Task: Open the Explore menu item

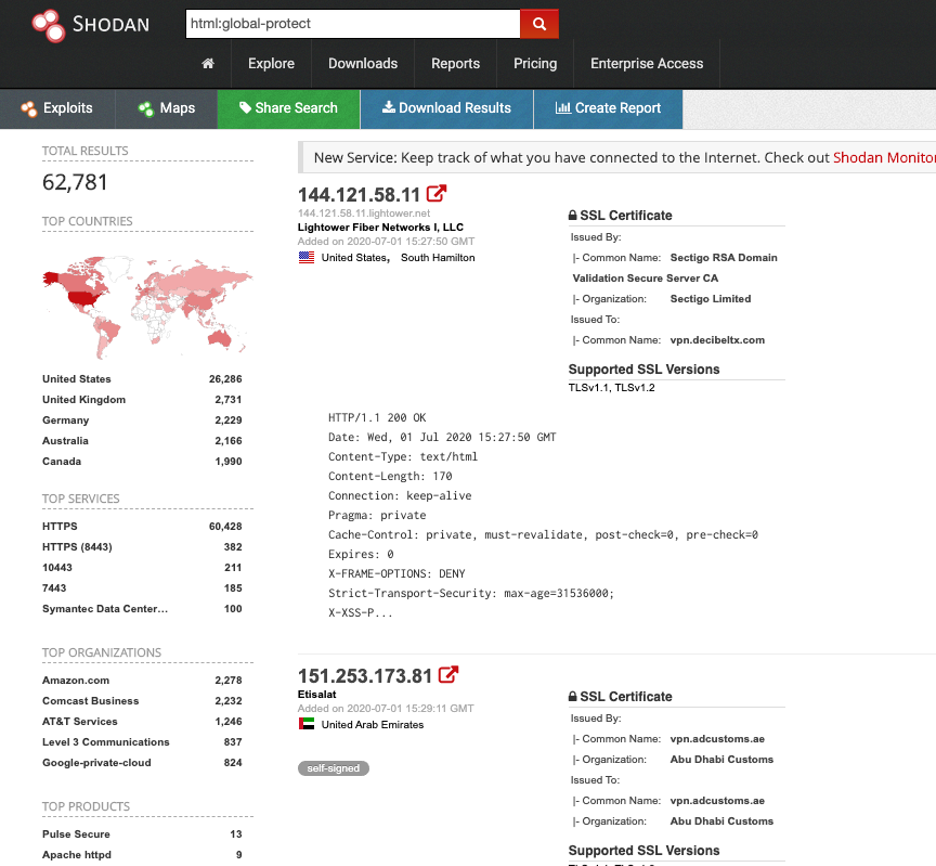Action: coord(271,63)
